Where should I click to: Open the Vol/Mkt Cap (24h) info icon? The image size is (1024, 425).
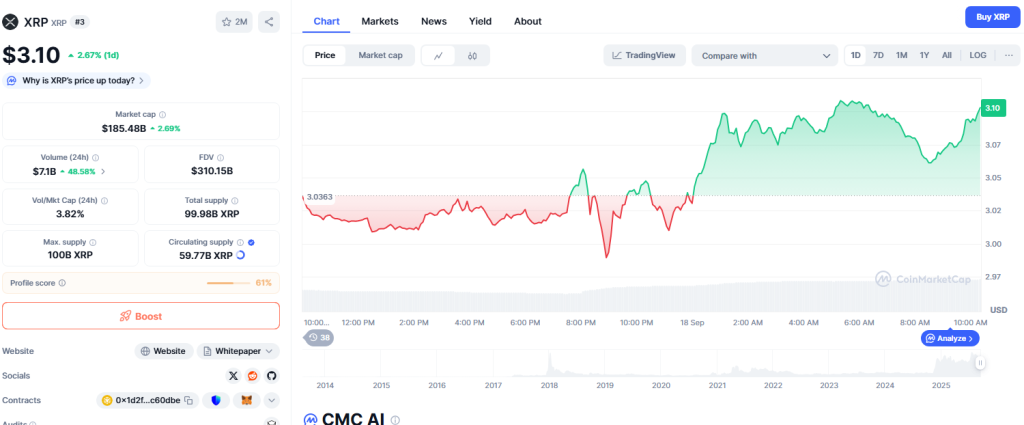104,201
